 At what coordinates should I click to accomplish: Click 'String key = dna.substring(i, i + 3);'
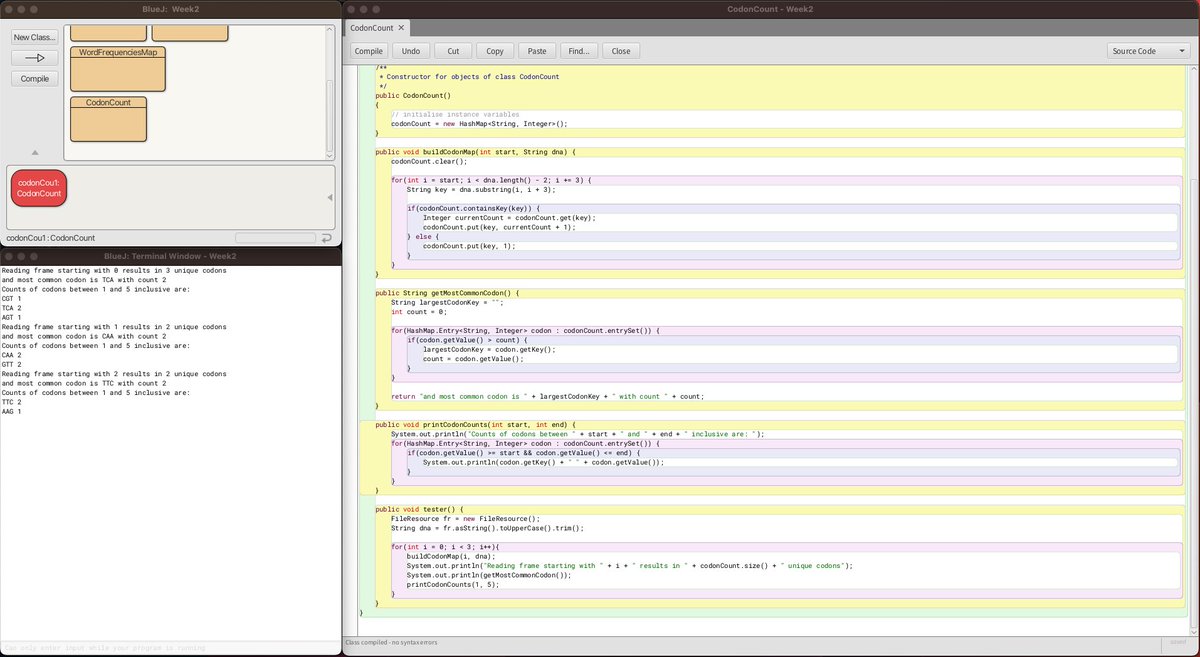click(x=480, y=189)
